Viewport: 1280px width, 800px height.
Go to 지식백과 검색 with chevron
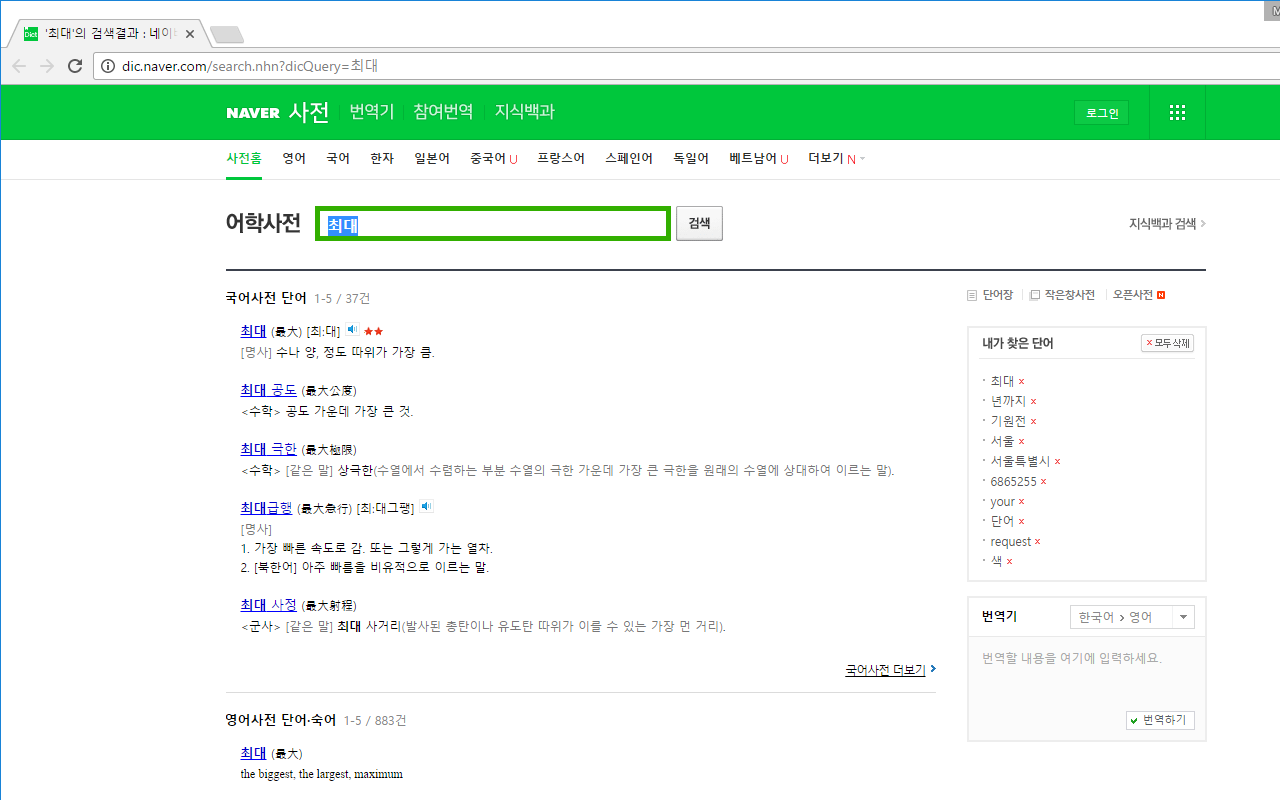pos(1167,223)
